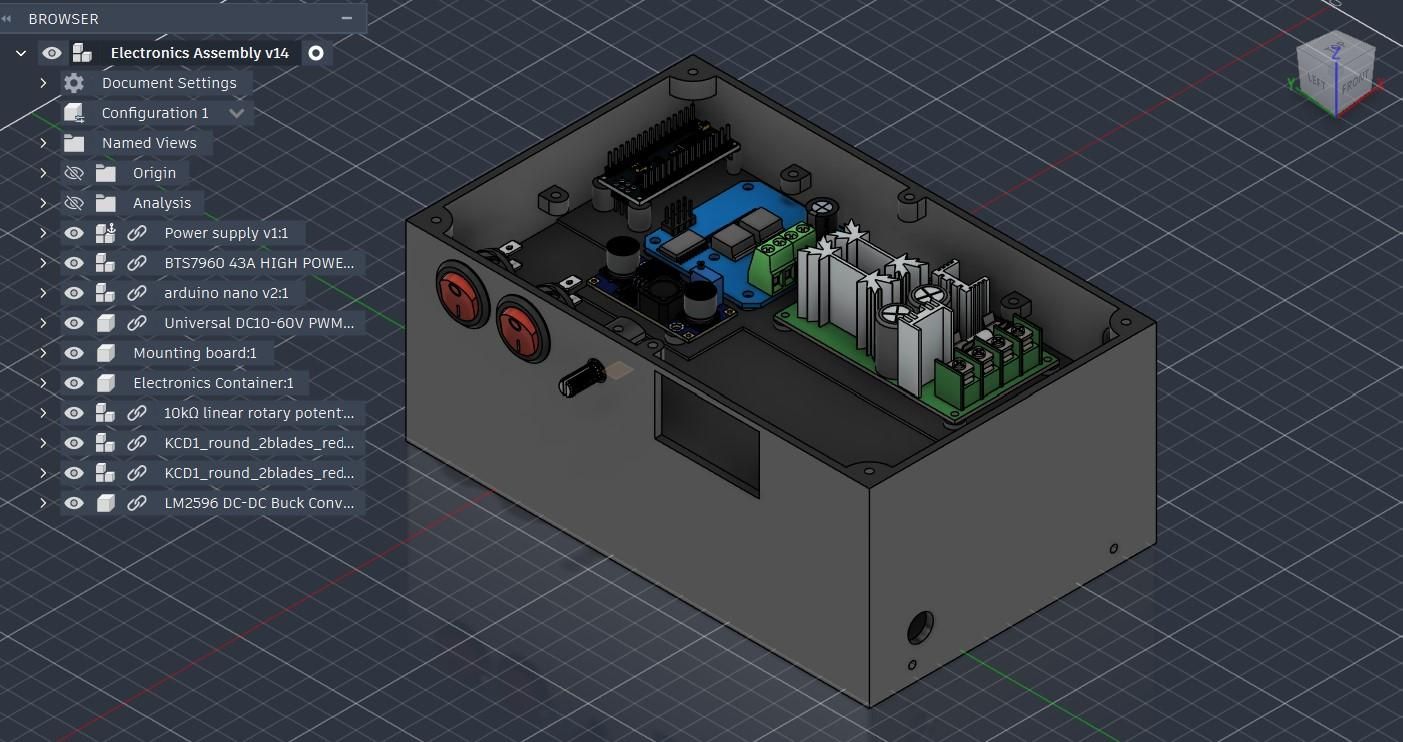Select the Power supply v1:1 label
The image size is (1403, 742).
click(x=226, y=233)
